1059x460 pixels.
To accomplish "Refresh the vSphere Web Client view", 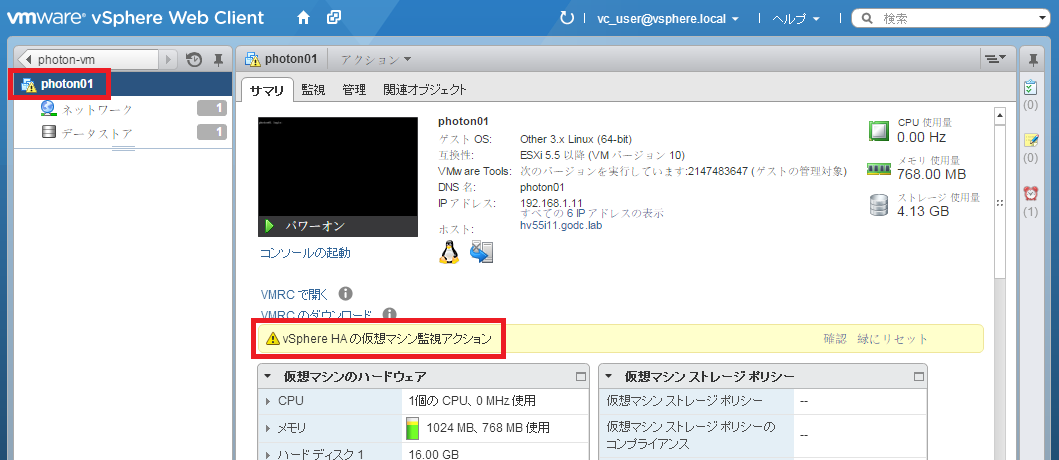I will [567, 18].
